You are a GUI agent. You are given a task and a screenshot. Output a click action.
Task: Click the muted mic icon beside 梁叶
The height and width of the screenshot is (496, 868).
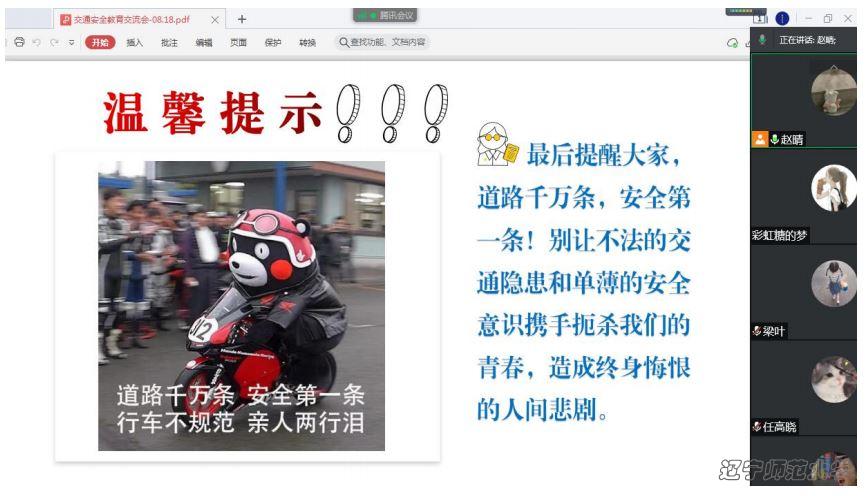tap(757, 331)
